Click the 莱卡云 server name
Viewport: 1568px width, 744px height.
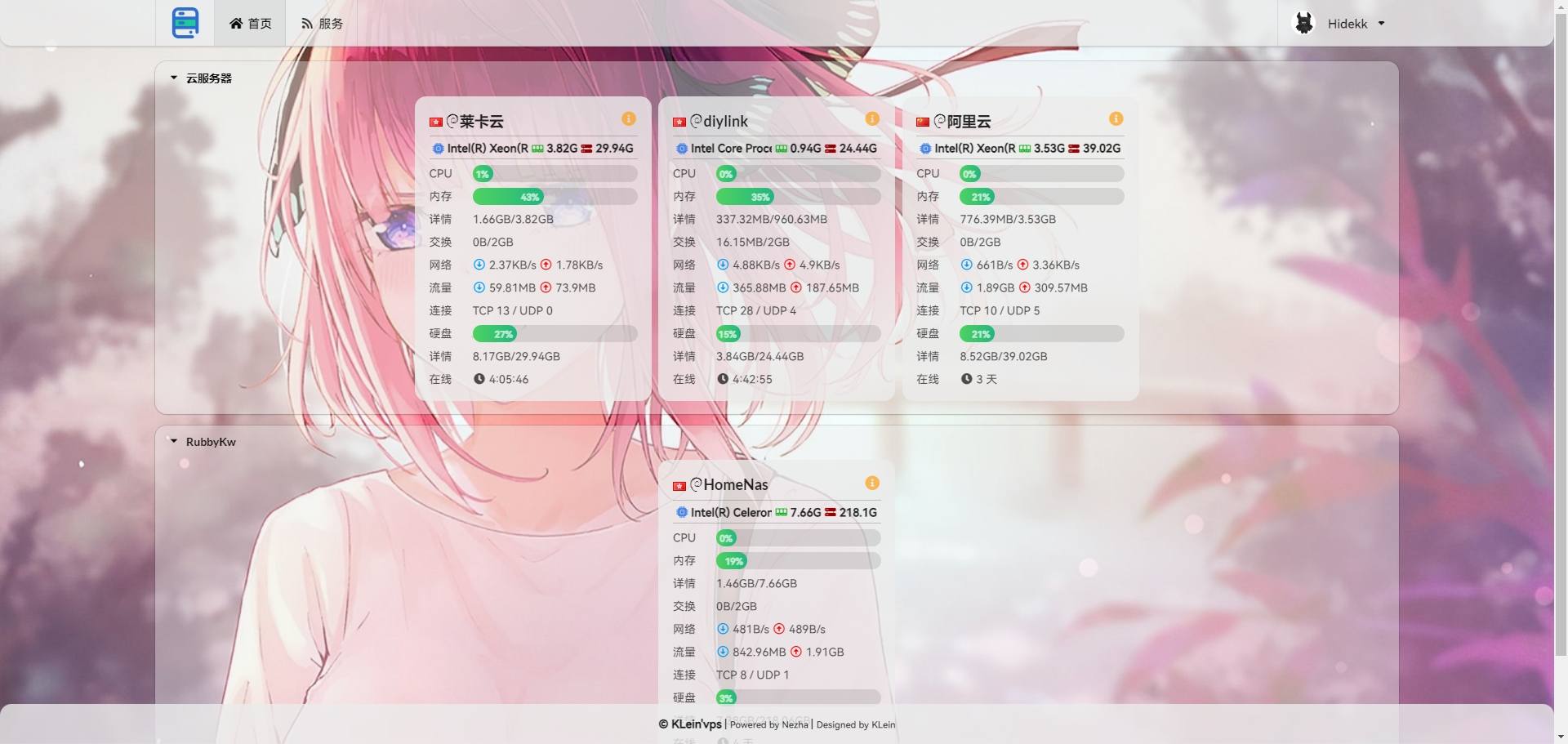[481, 122]
